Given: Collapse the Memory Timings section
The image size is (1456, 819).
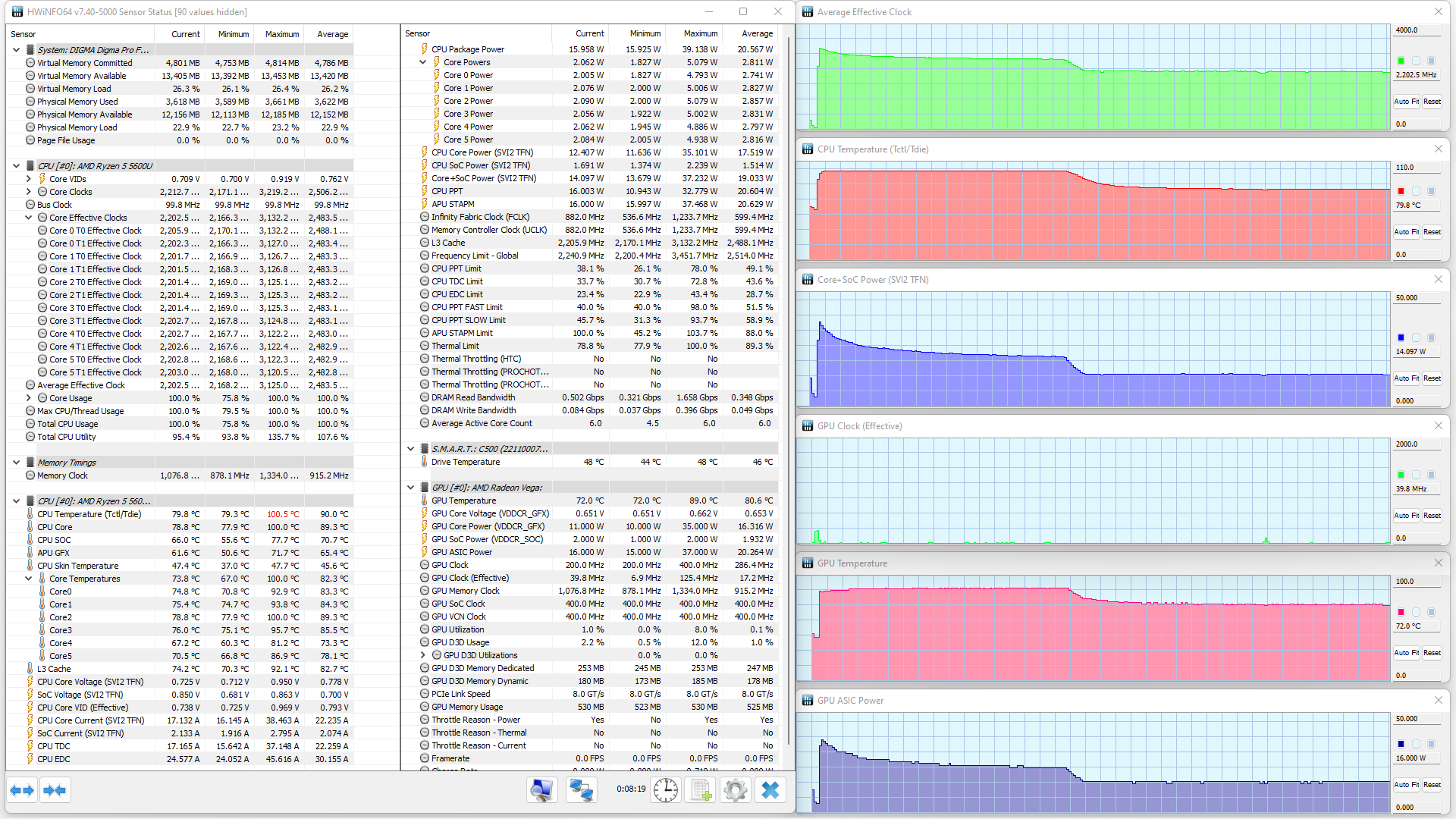Looking at the screenshot, I should click(x=16, y=463).
